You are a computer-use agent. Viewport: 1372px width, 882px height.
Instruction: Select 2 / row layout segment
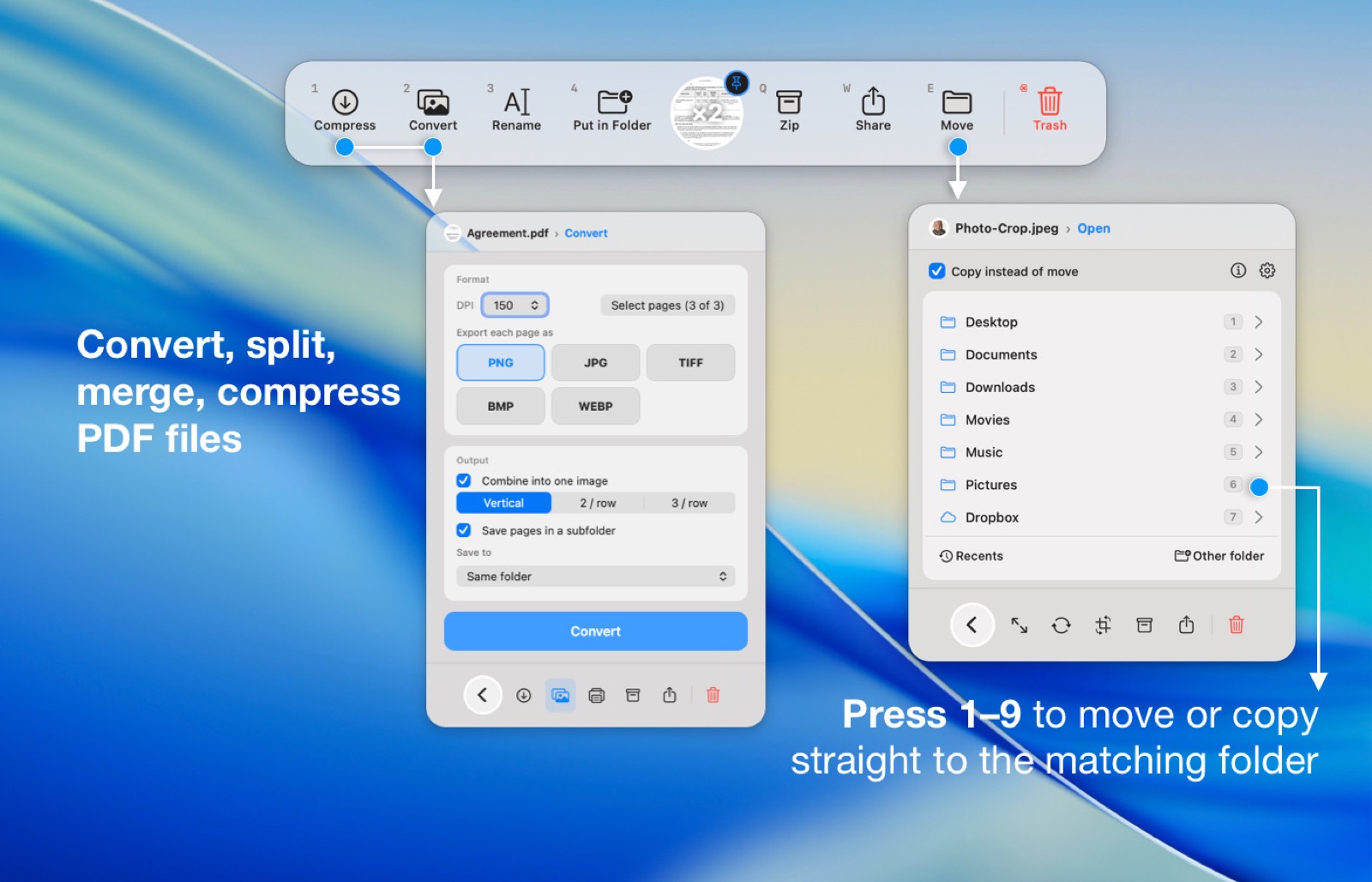click(x=598, y=503)
